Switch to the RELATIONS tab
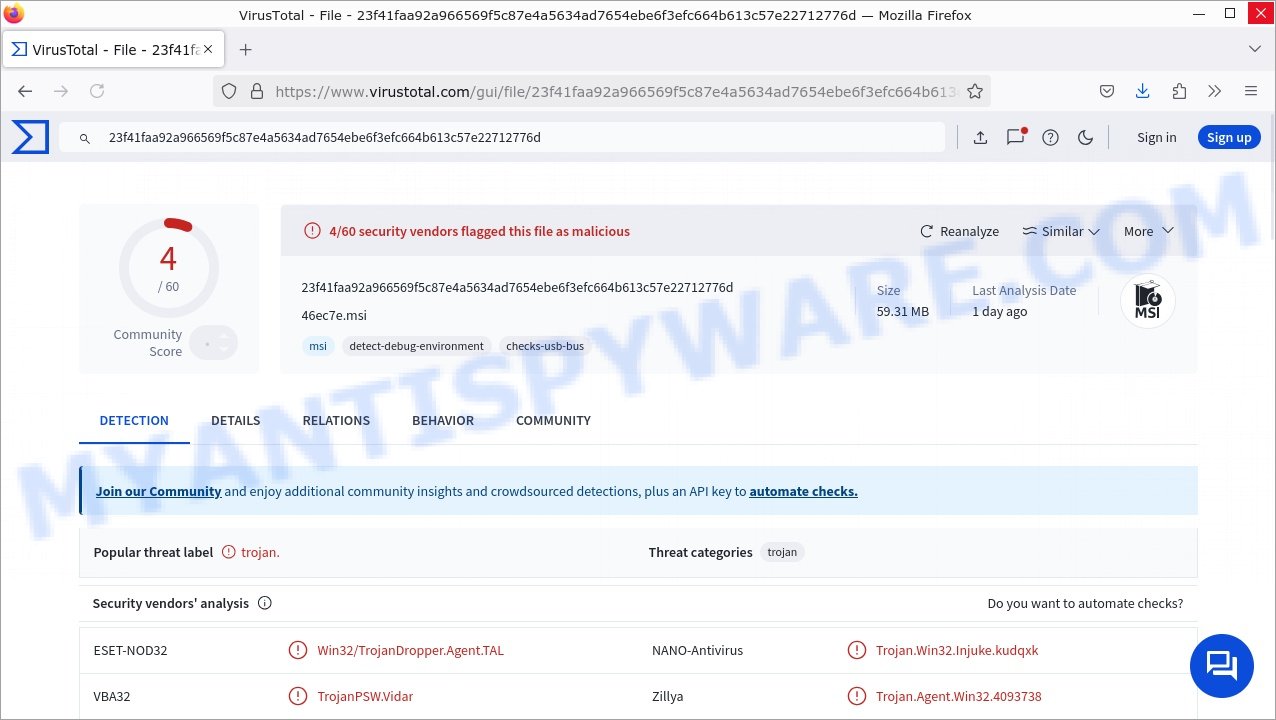Screen dimensions: 1276x720 point(336,420)
